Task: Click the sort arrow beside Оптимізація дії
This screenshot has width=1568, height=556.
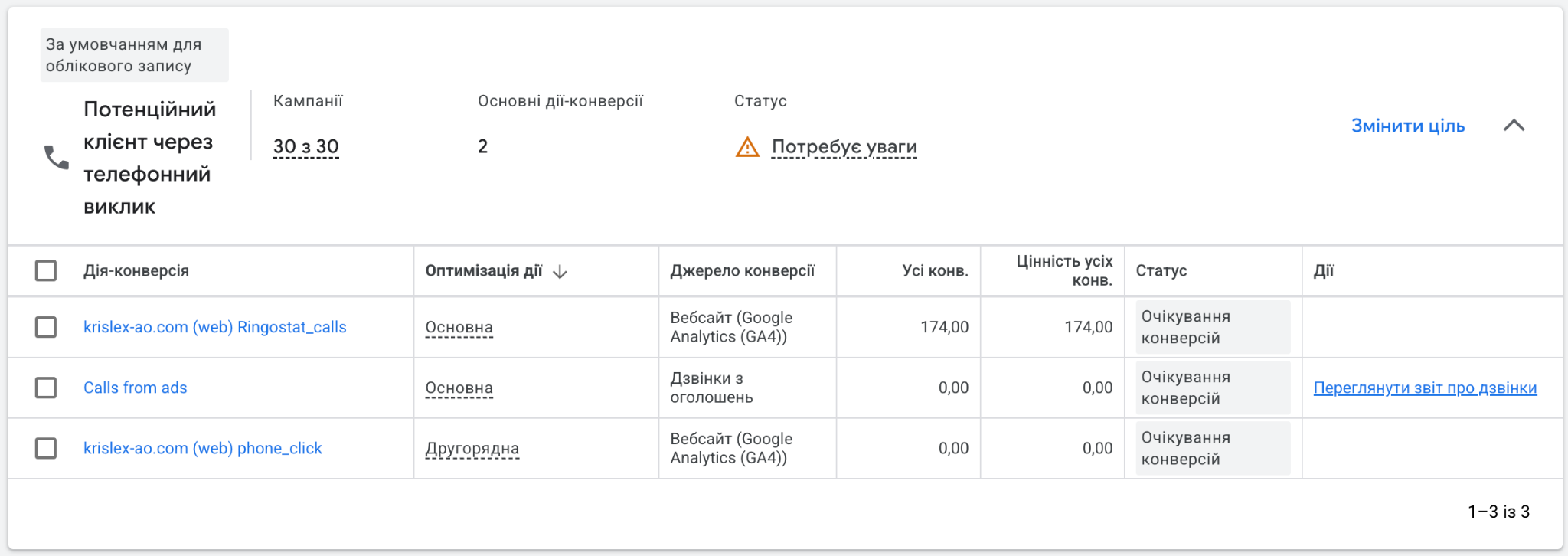Action: click(560, 271)
